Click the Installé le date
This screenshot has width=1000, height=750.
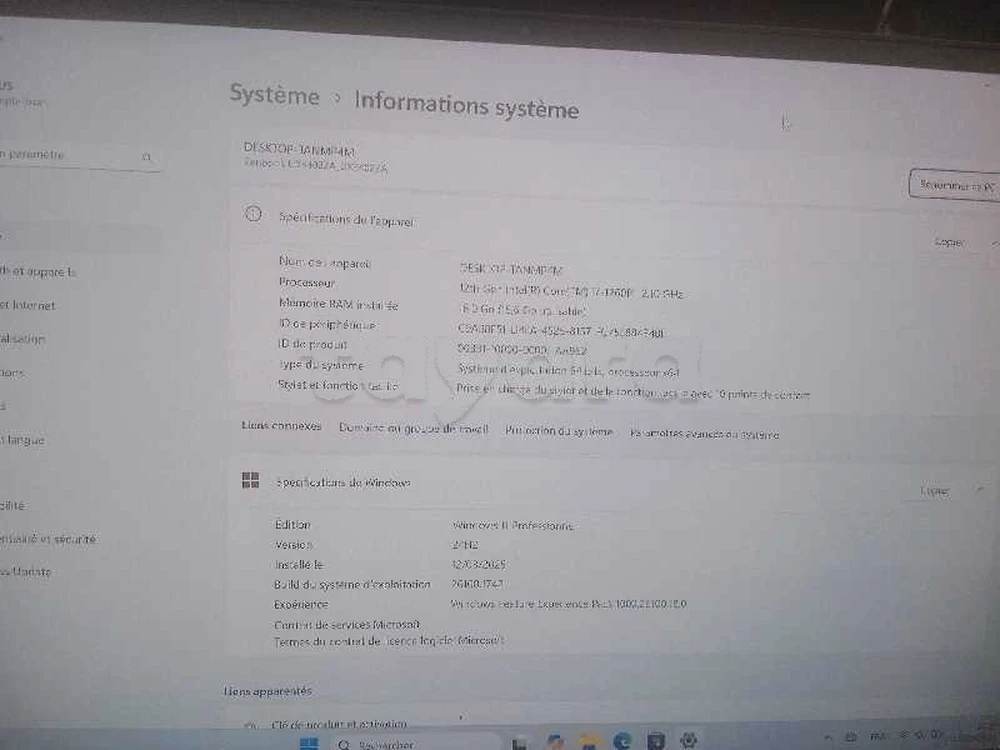tap(478, 564)
